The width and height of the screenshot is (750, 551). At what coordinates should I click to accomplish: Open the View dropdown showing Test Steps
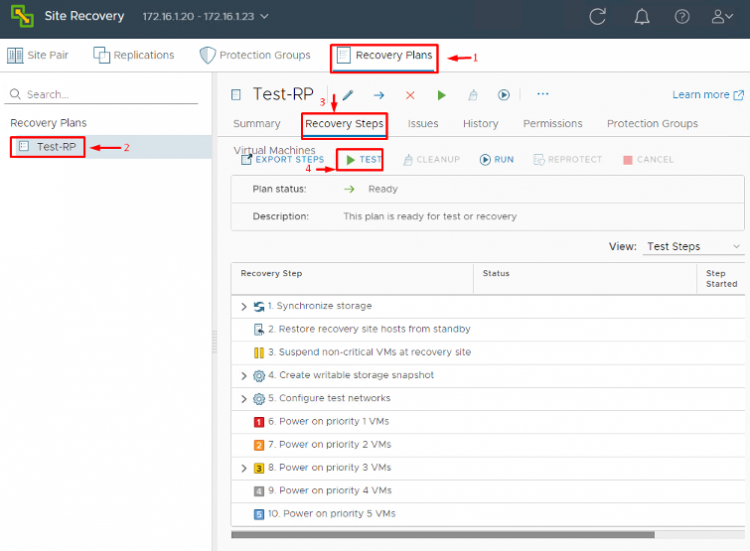[693, 246]
